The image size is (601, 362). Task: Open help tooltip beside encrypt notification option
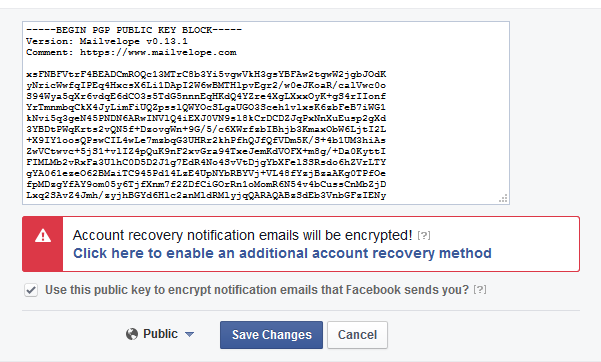pyautogui.click(x=480, y=290)
